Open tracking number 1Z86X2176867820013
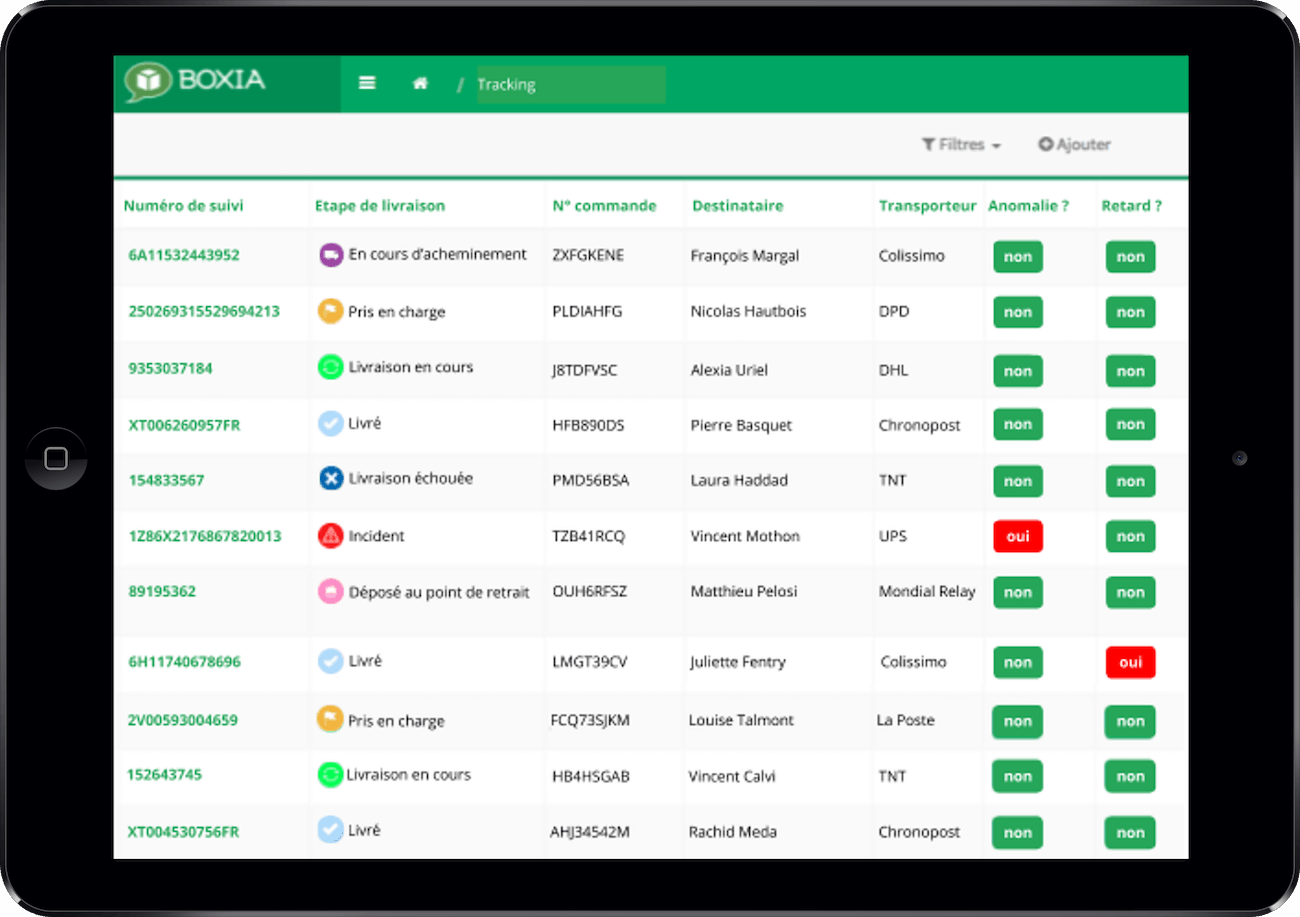1300x917 pixels. [205, 536]
